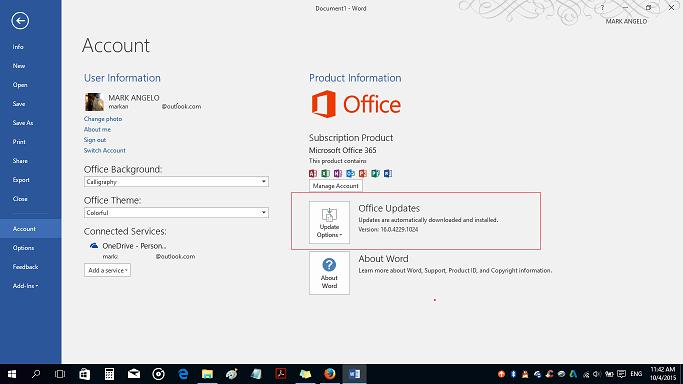Open the Mail app on the taskbar
The width and height of the screenshot is (683, 384).
pyautogui.click(x=134, y=374)
